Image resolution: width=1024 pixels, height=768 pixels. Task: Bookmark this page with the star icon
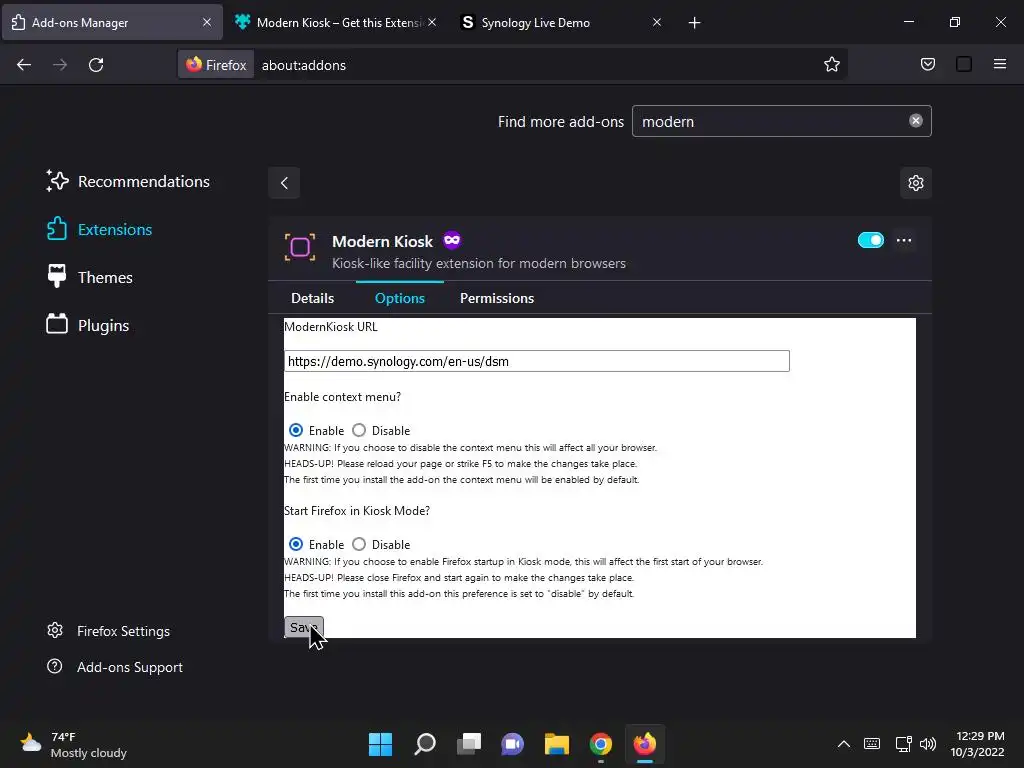tap(831, 65)
